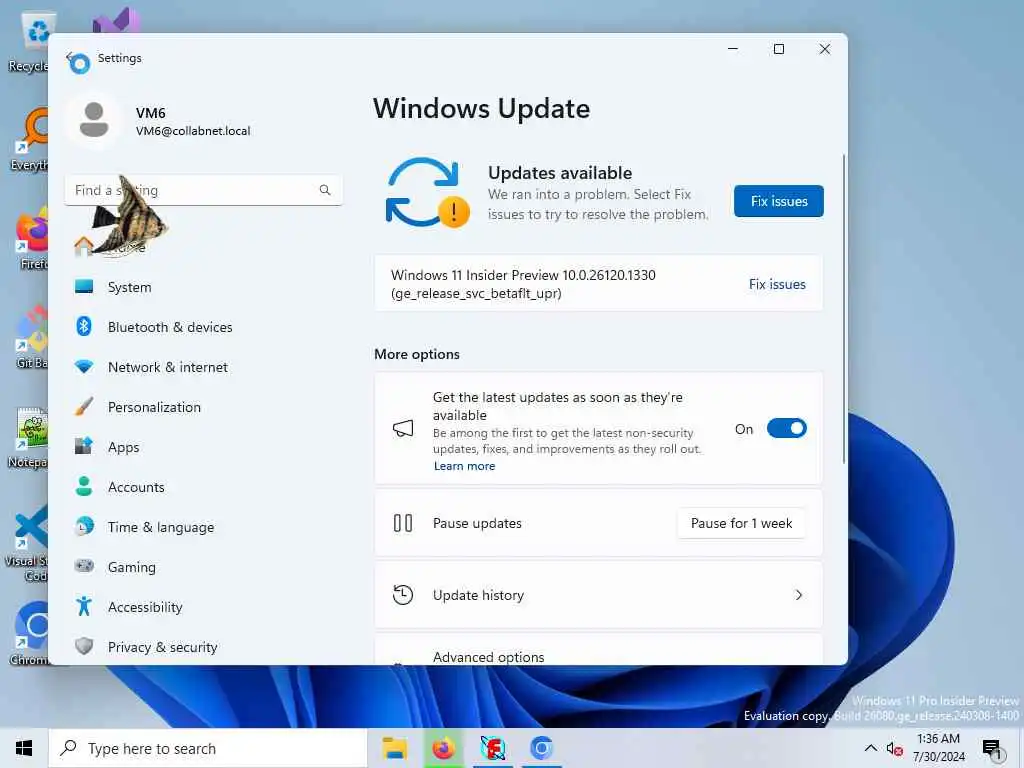This screenshot has height=768, width=1024.
Task: Click the Accounts person icon
Action: tap(84, 486)
